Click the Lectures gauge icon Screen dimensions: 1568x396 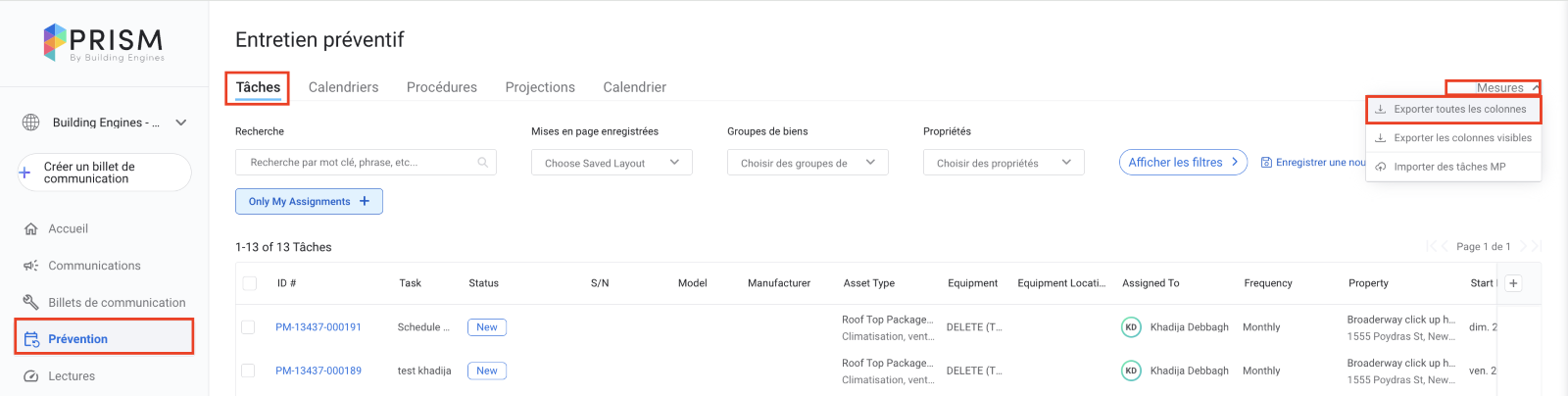coord(30,376)
